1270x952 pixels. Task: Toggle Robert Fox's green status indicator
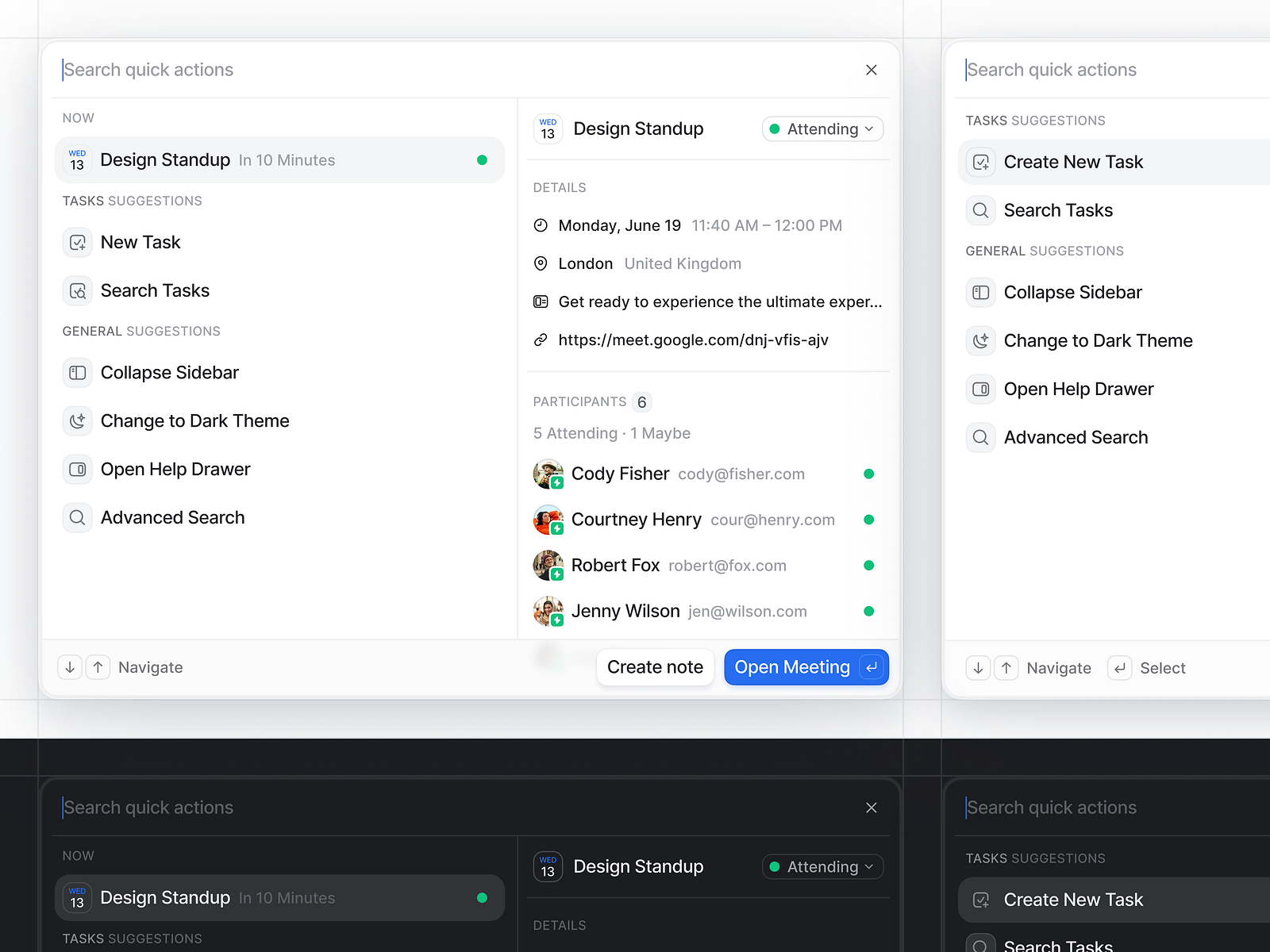point(869,565)
